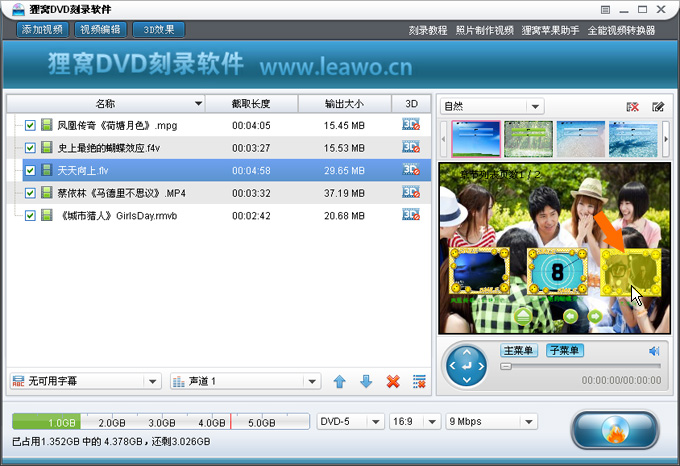Switch to the 主菜单 tab
Screen dimensions: 680x466
pos(519,351)
